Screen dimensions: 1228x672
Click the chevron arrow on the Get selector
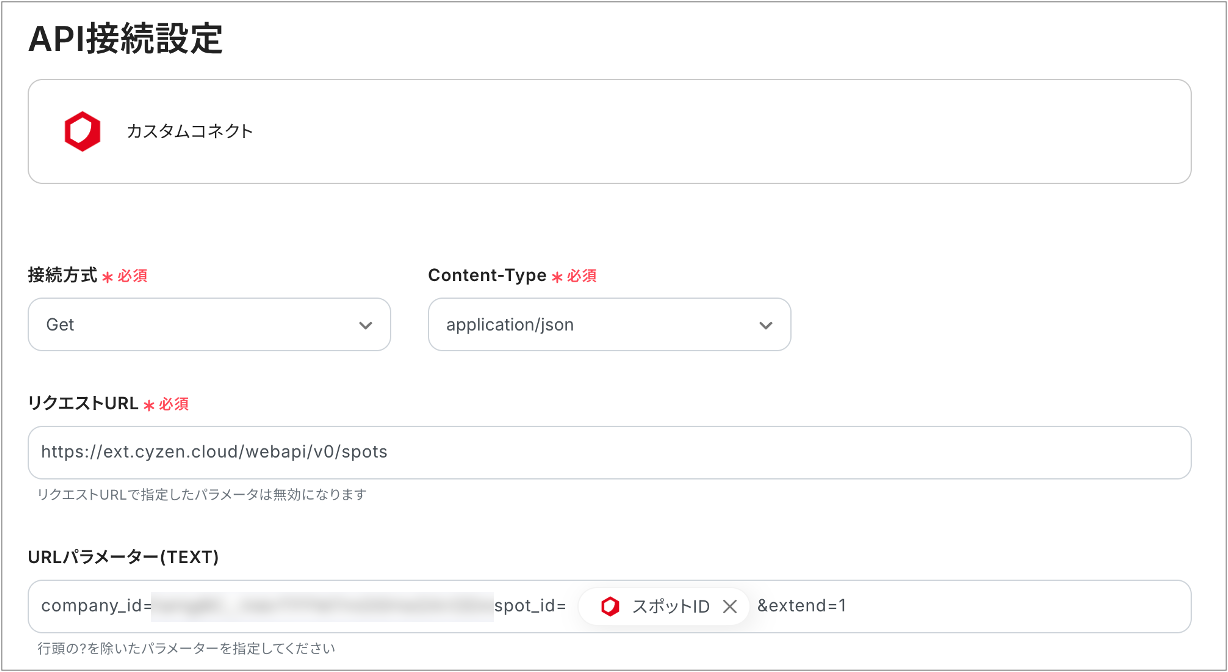(366, 326)
